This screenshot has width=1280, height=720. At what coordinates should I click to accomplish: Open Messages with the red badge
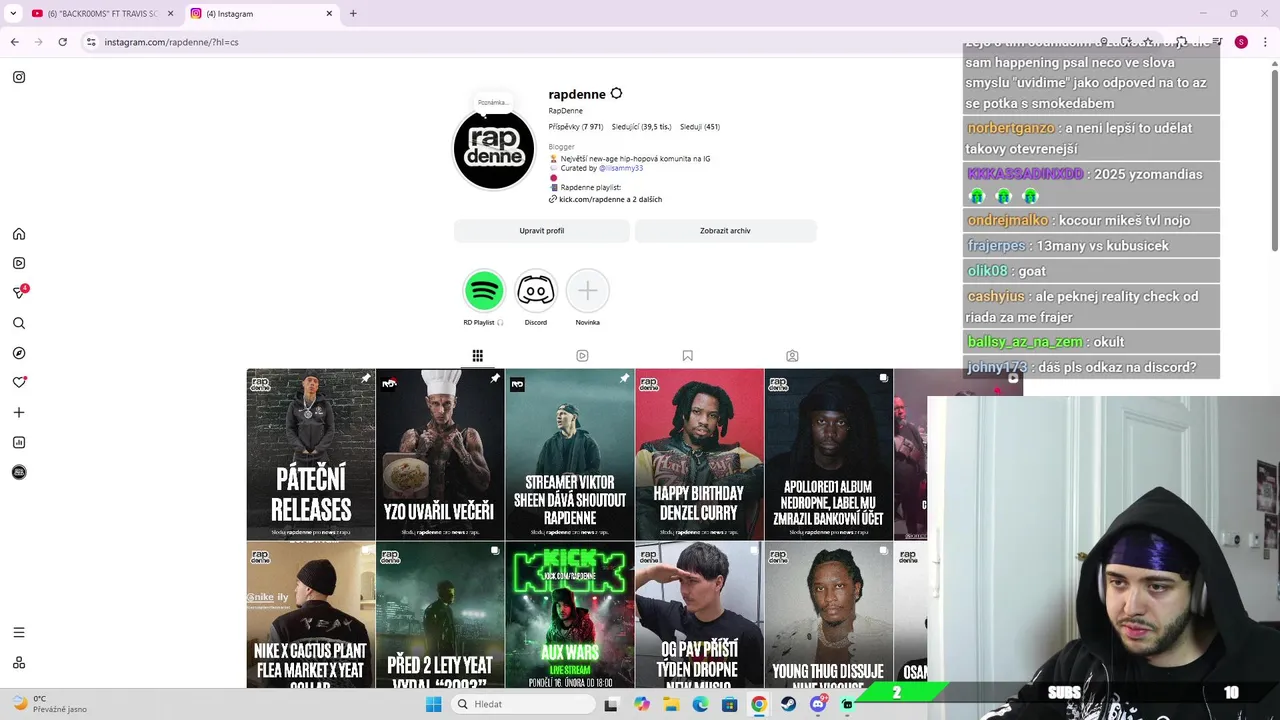[19, 293]
